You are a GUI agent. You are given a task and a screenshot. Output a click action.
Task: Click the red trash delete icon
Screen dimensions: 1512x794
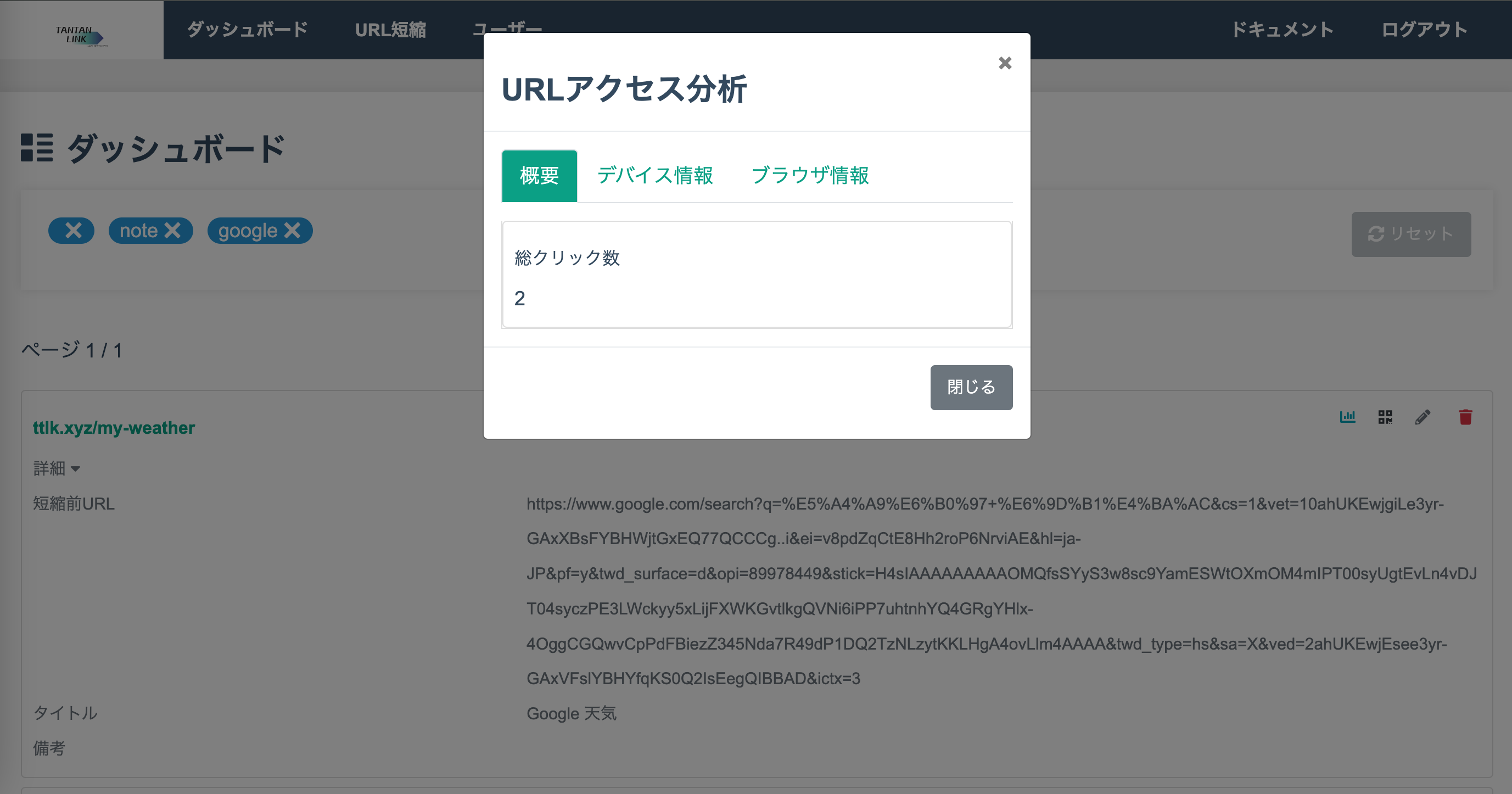coord(1465,417)
